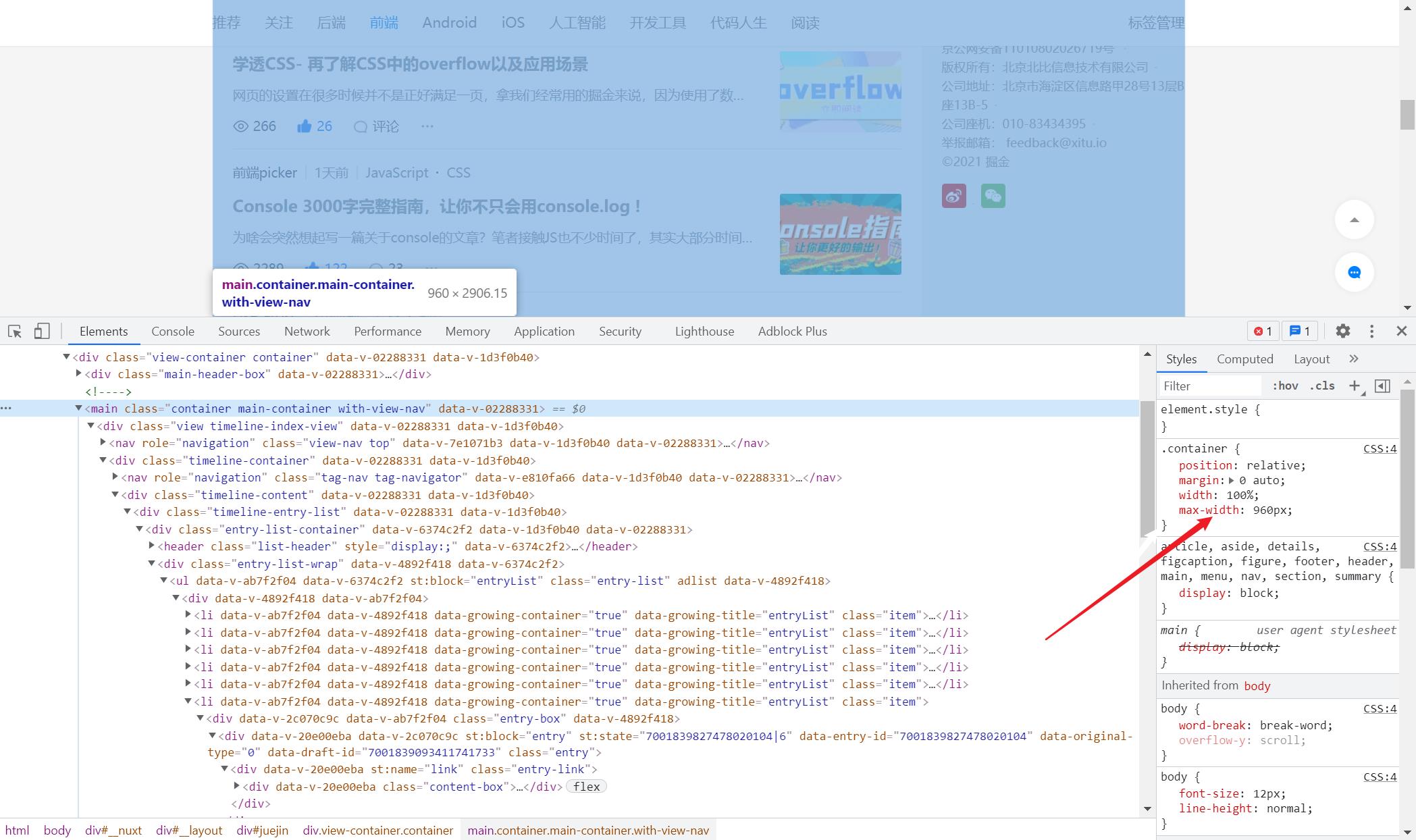Screen dimensions: 1416x840
Task: Click the Elements panel tab
Action: pyautogui.click(x=103, y=331)
